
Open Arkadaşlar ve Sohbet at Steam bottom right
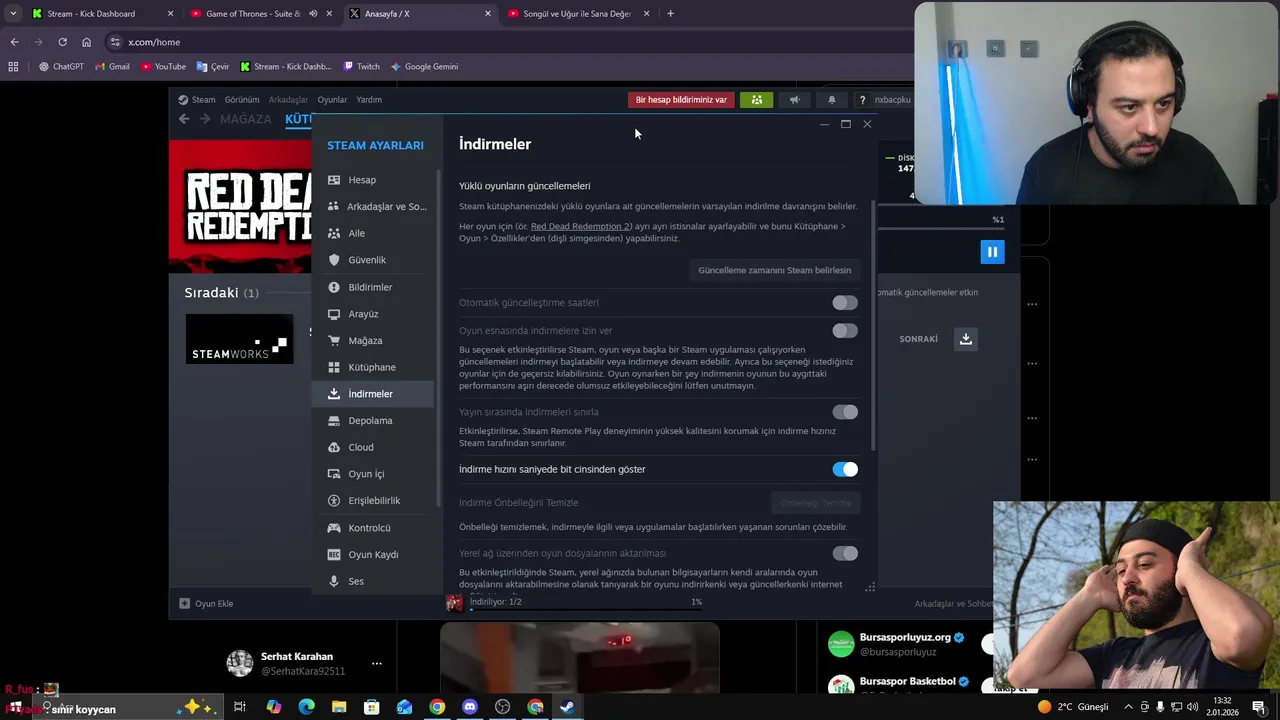[x=953, y=604]
